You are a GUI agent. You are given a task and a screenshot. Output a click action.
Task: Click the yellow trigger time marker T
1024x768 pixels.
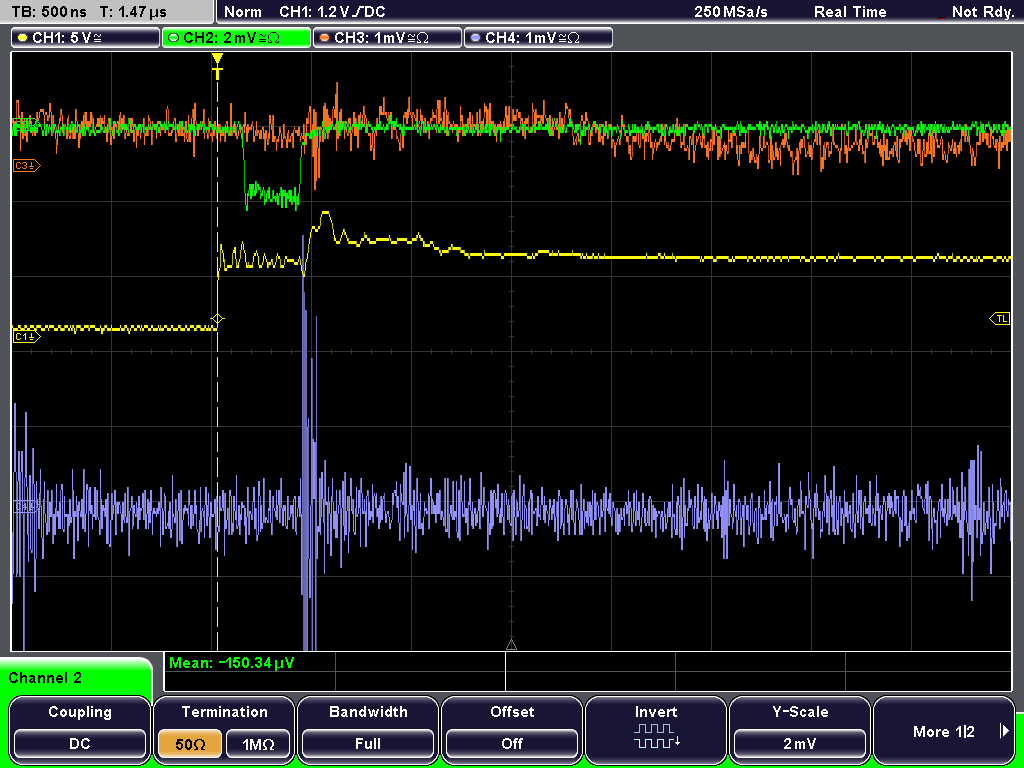point(217,66)
